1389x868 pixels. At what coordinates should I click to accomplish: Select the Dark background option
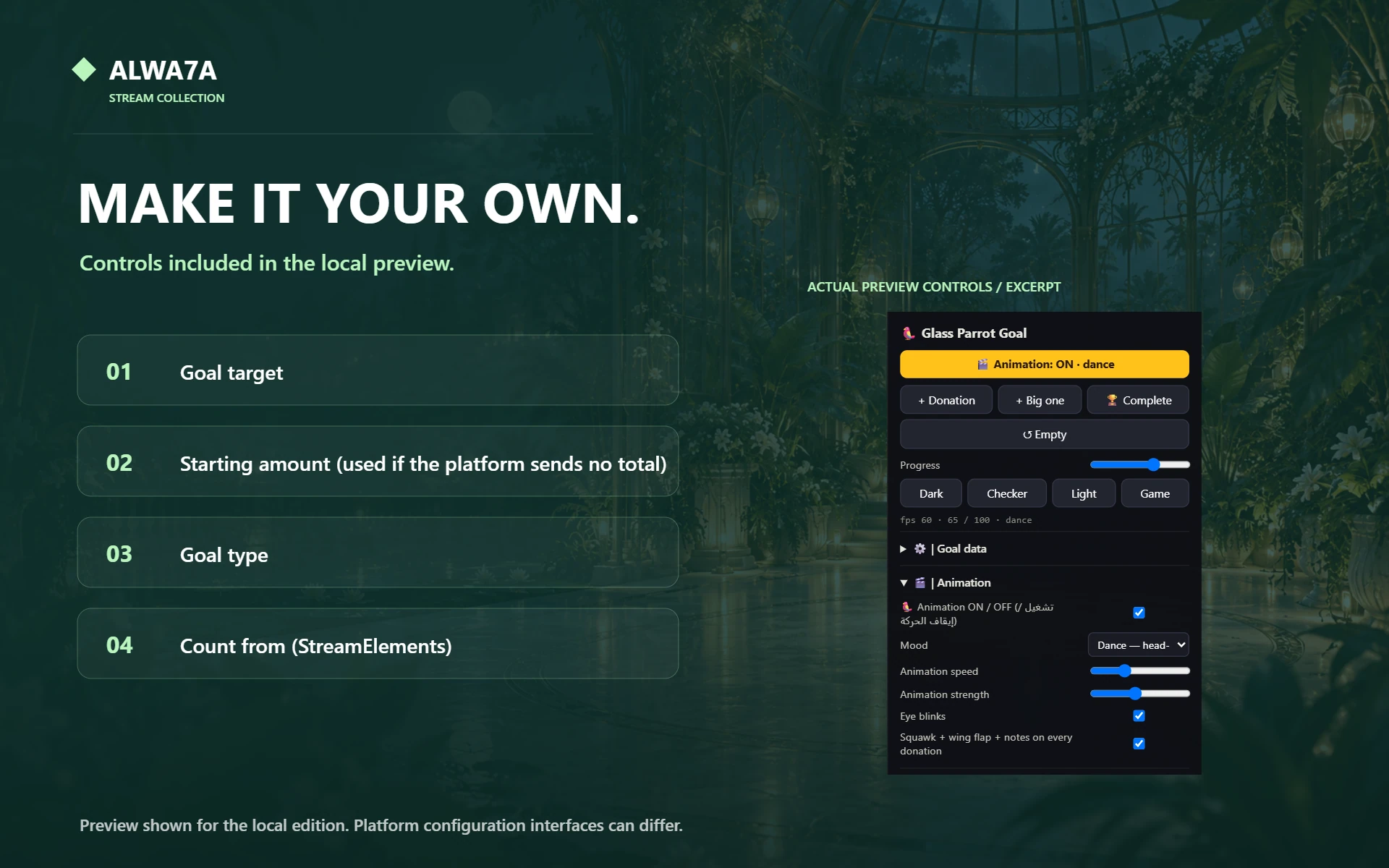click(x=930, y=493)
